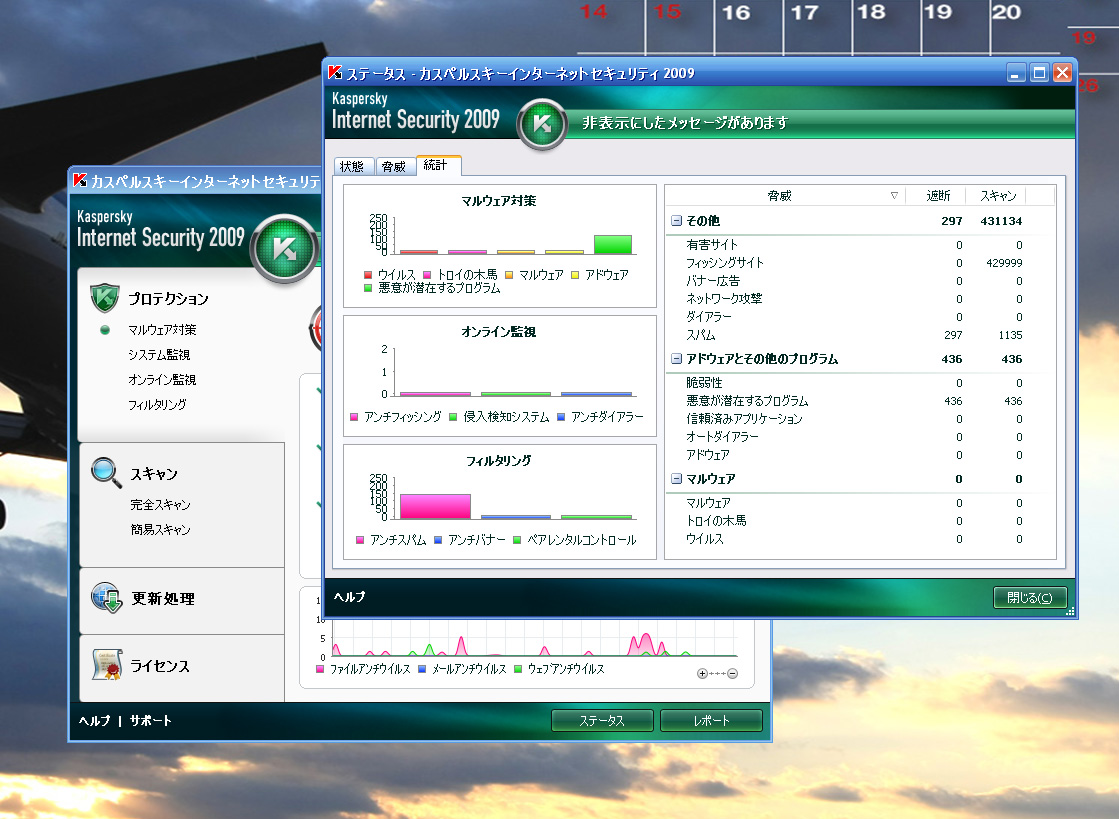Click the Kaspersky logo icon in the main window title bar
Viewport: 1119px width, 819px height.
pos(80,180)
